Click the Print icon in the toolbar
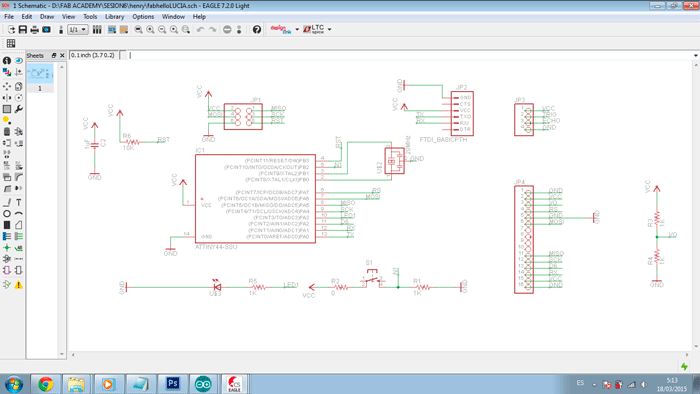700x394 pixels. (34, 29)
